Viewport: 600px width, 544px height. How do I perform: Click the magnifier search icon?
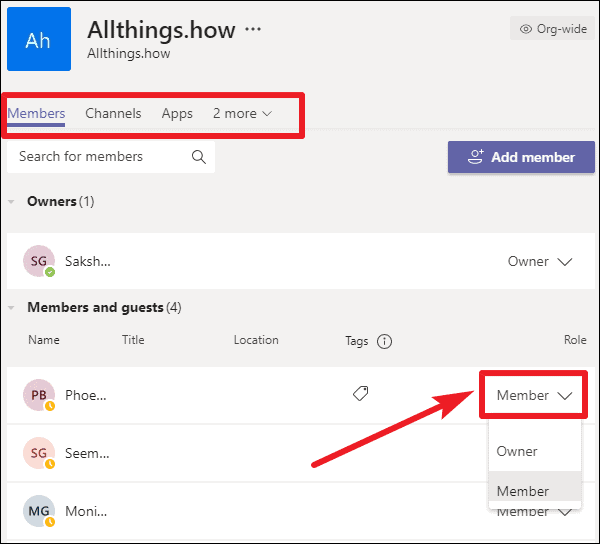pos(199,157)
